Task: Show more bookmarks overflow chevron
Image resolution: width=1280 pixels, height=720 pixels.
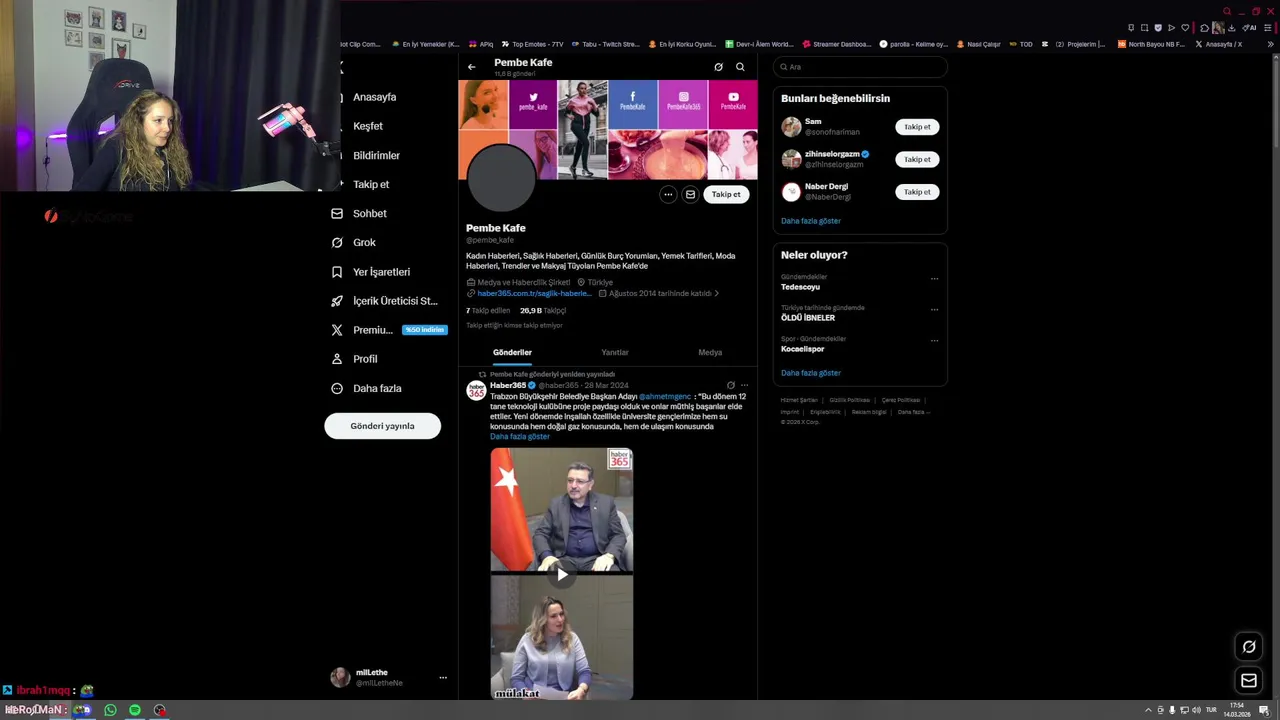Action: [x=1271, y=44]
